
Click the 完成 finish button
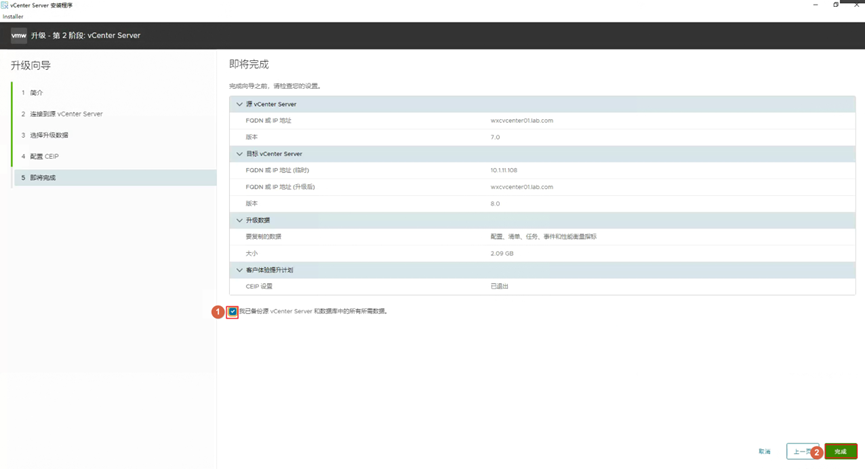841,451
